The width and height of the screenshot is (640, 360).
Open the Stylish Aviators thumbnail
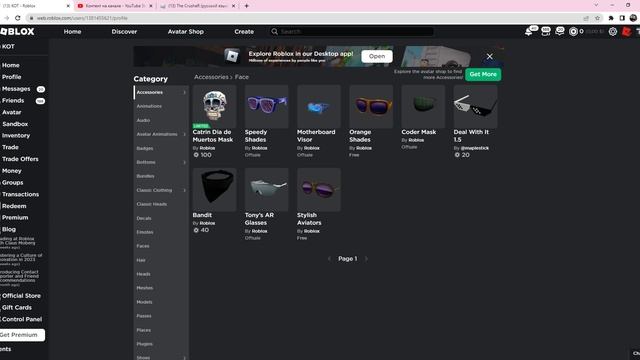coord(319,190)
